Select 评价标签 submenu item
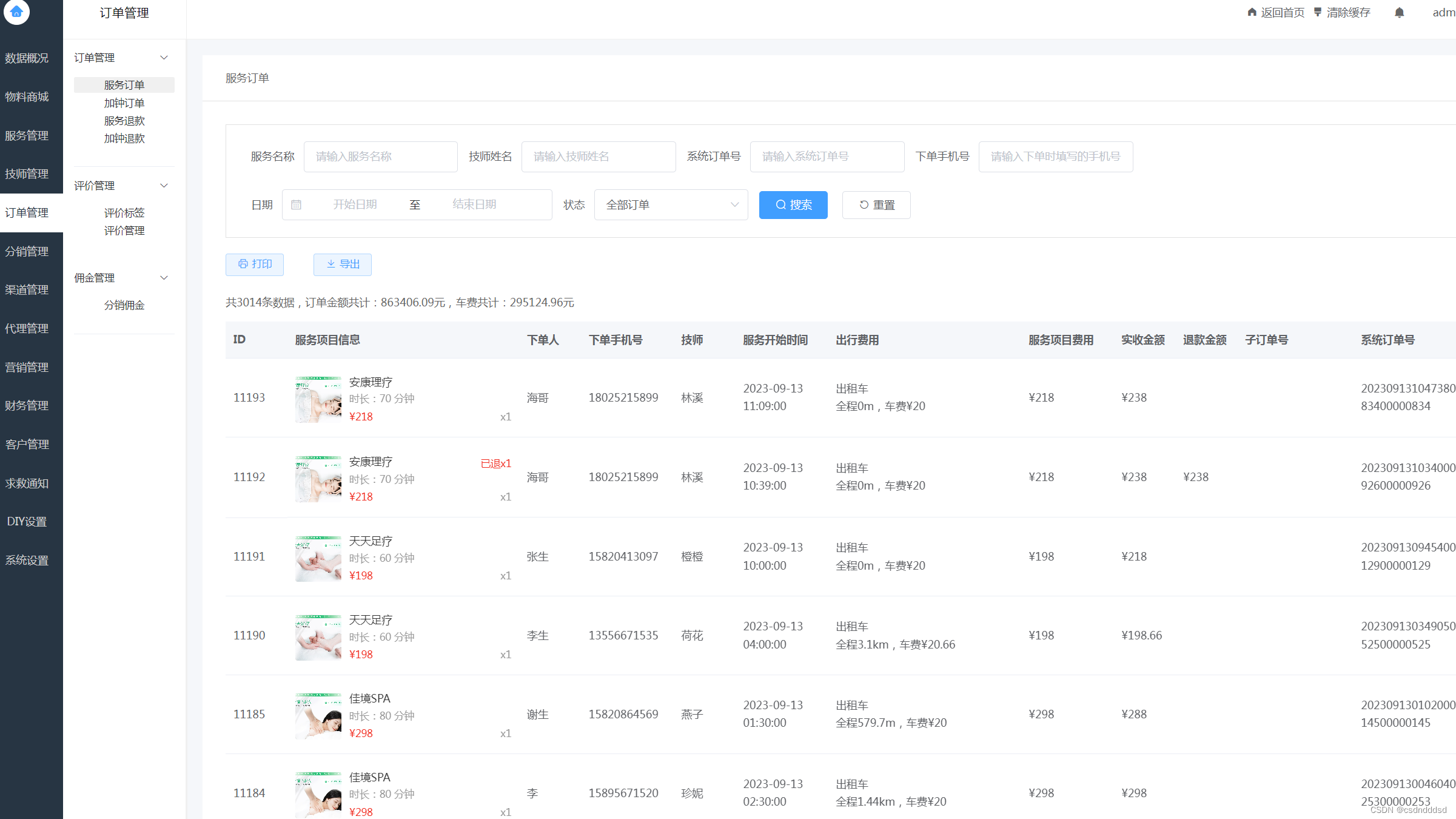This screenshot has height=819, width=1456. (124, 213)
